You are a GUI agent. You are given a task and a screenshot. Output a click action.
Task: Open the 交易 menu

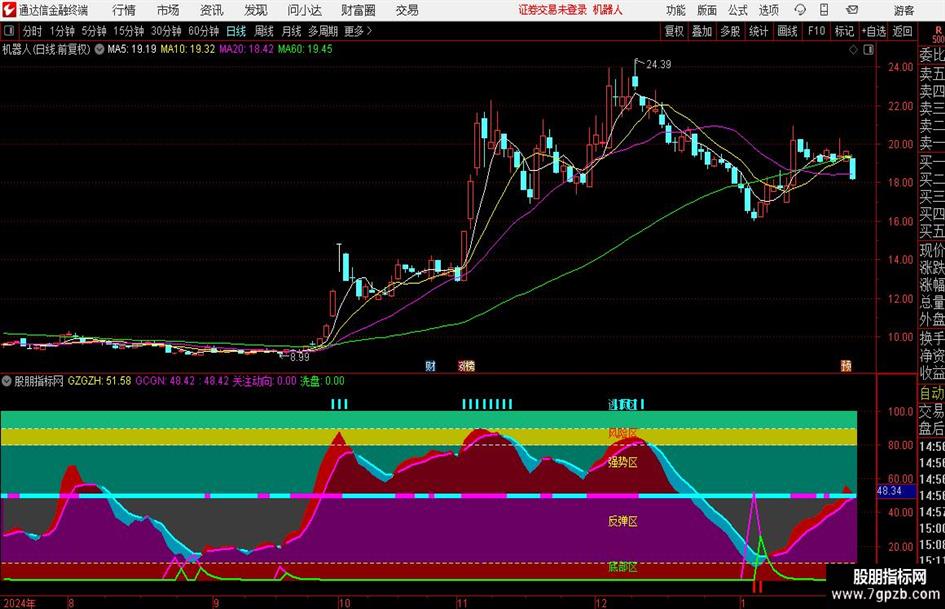407,10
